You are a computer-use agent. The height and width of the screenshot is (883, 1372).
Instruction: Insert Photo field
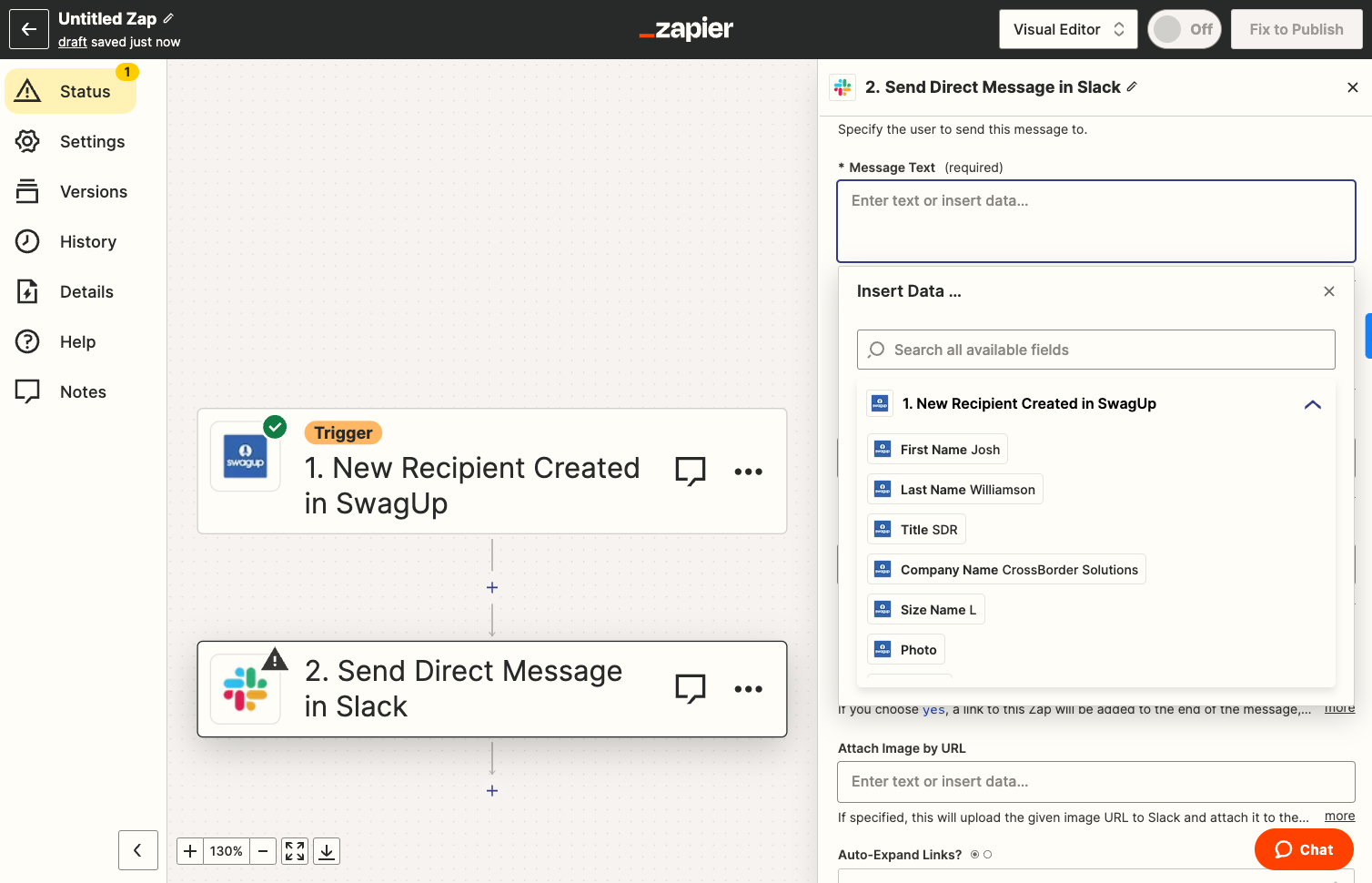pos(906,650)
